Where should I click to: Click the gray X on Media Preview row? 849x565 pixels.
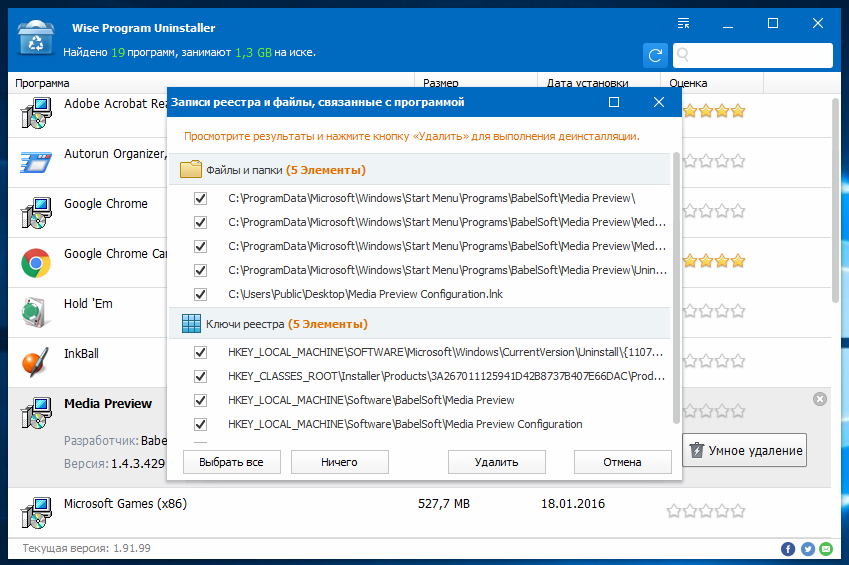pyautogui.click(x=820, y=399)
